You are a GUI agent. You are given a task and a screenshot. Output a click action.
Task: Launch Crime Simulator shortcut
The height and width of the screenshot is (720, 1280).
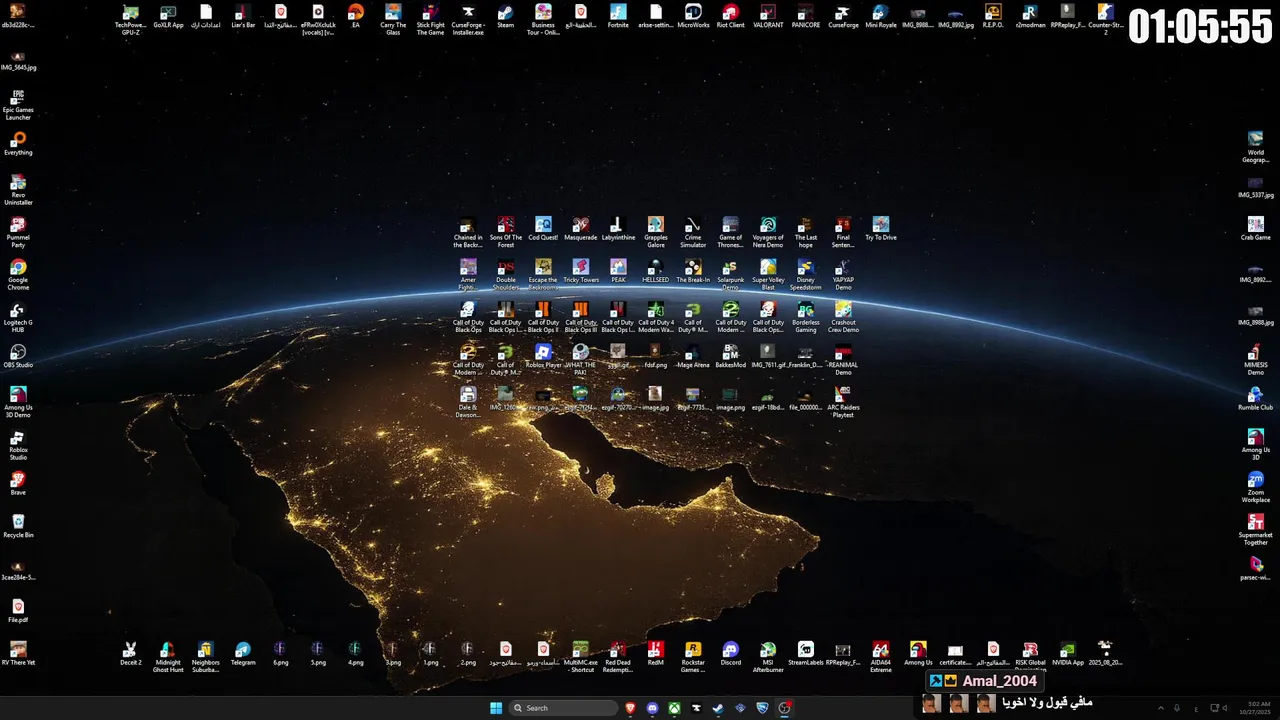(x=693, y=231)
